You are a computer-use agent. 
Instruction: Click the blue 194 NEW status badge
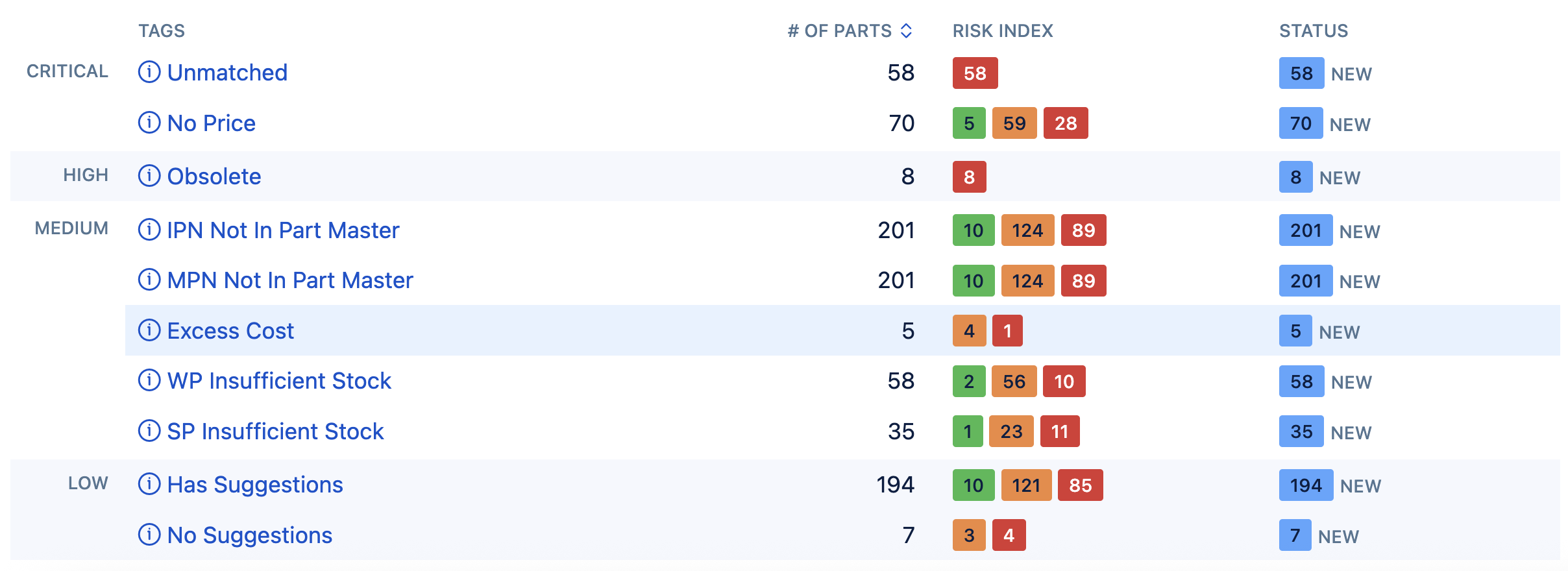[1306, 485]
